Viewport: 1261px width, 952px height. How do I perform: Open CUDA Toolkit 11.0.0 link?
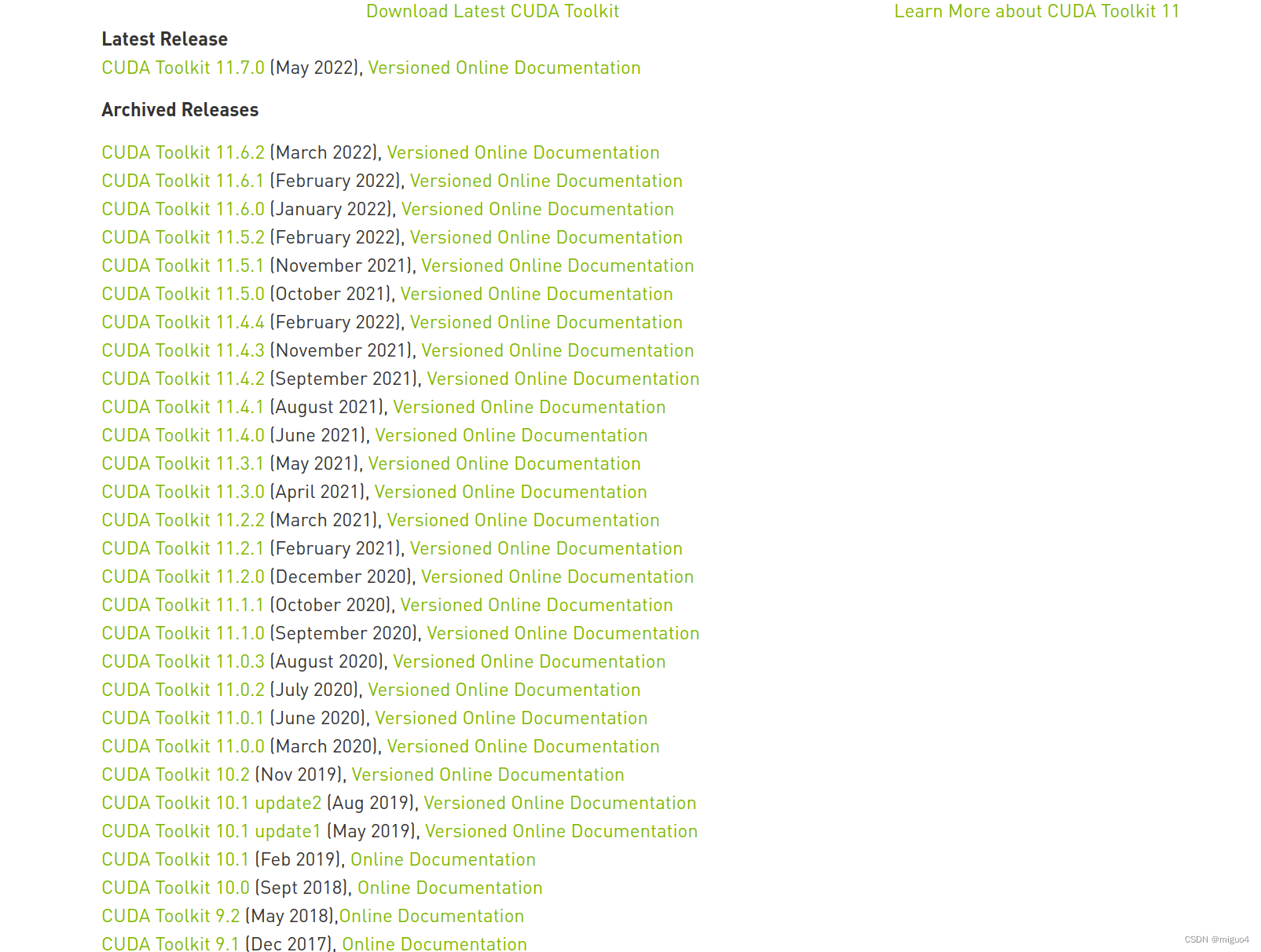click(183, 746)
